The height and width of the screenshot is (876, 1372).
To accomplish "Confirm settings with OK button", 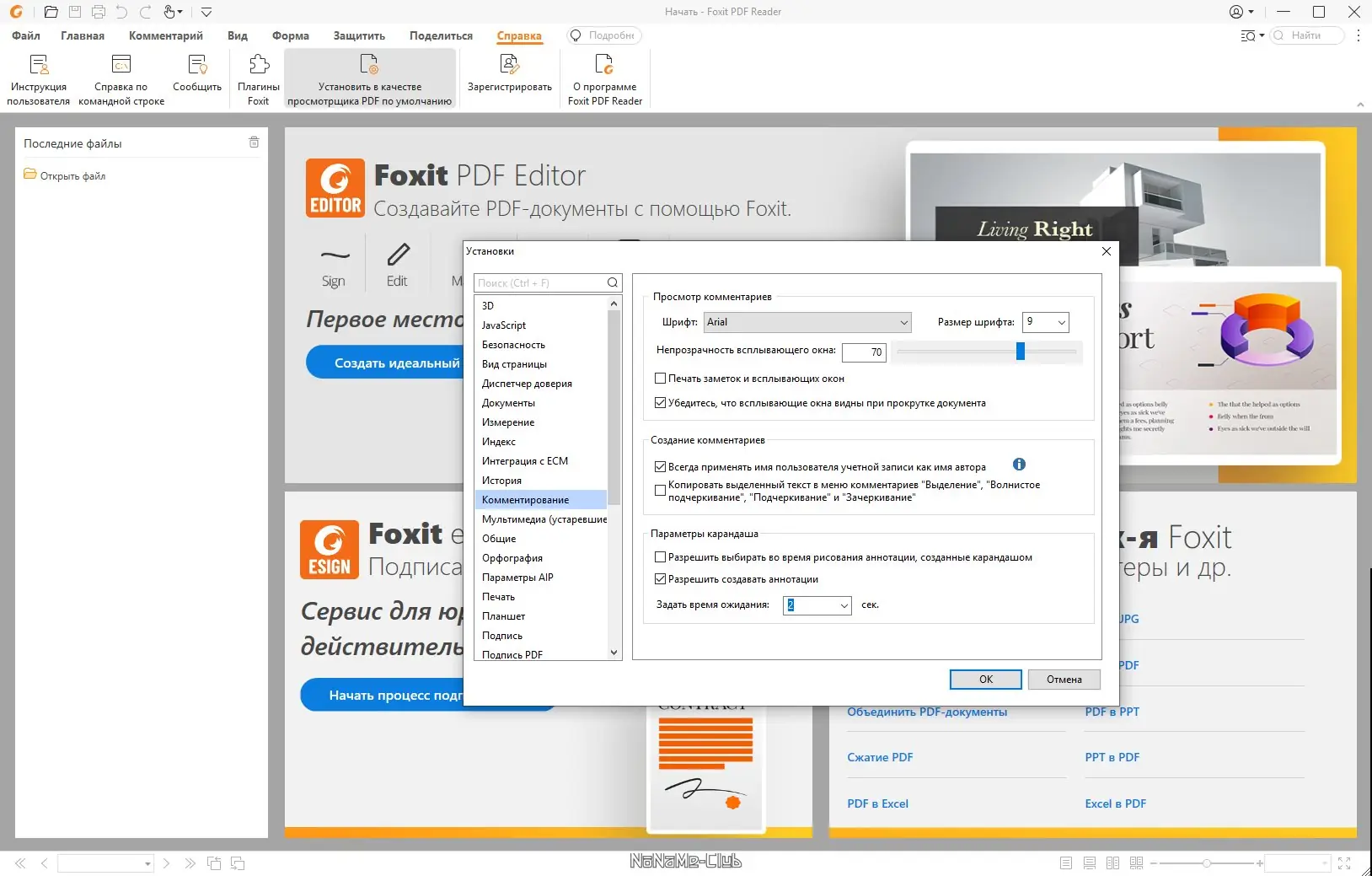I will [x=986, y=680].
